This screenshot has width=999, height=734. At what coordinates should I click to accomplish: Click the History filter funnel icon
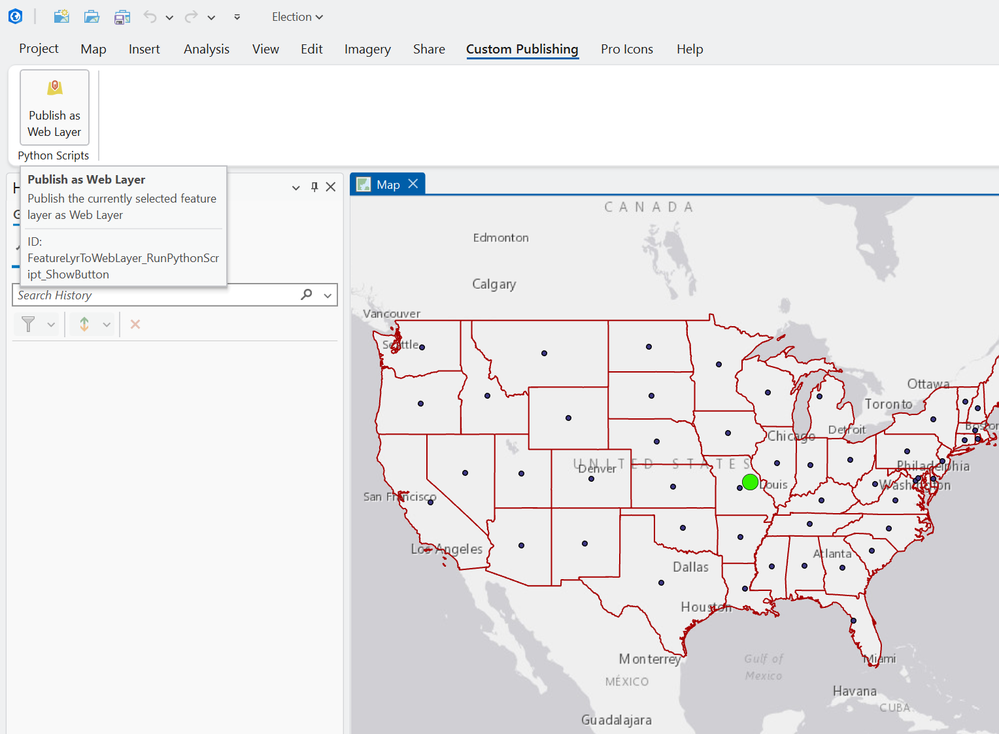(28, 324)
